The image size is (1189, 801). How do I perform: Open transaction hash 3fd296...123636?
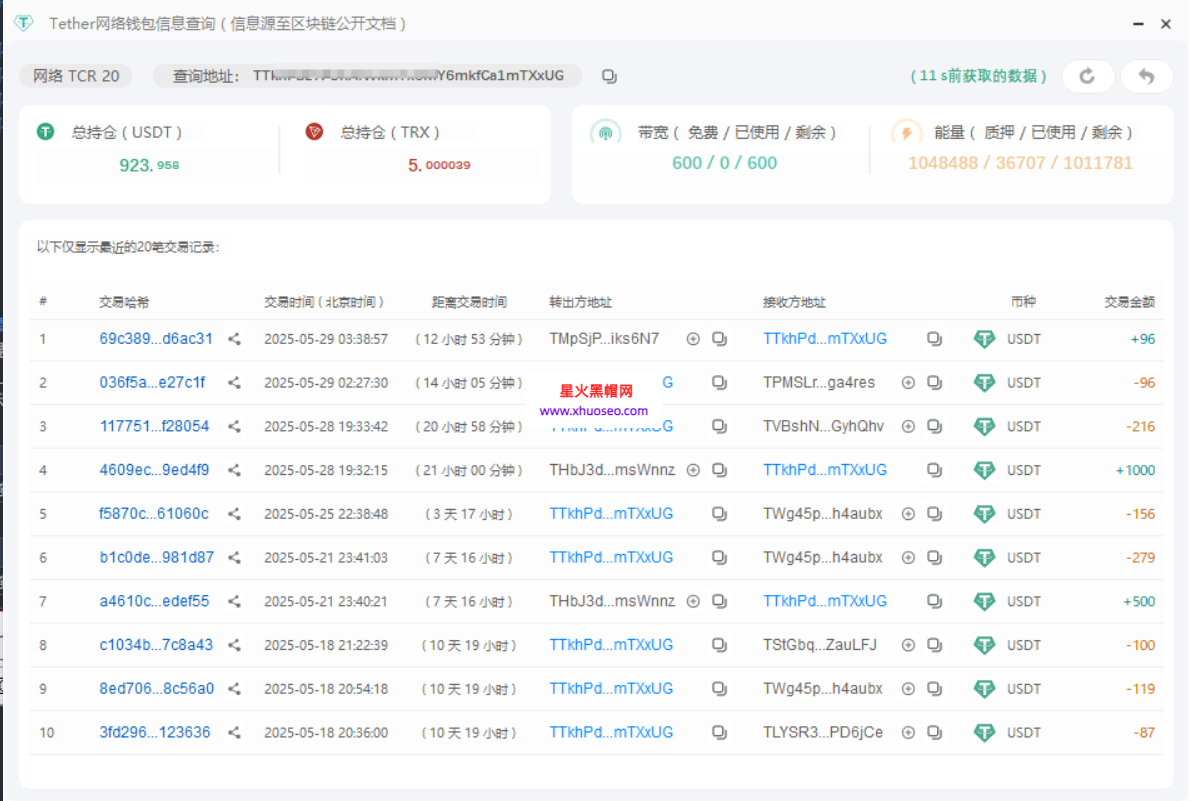[x=155, y=733]
